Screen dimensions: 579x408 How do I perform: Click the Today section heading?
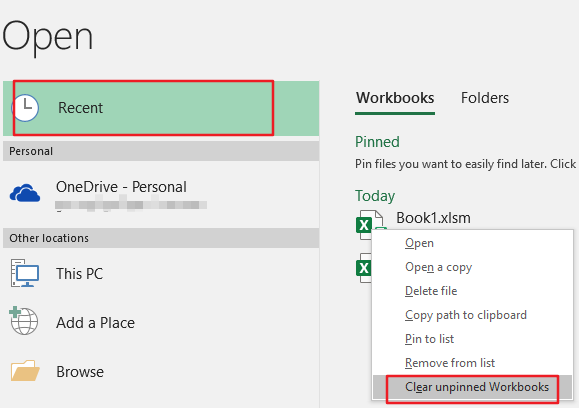[375, 196]
